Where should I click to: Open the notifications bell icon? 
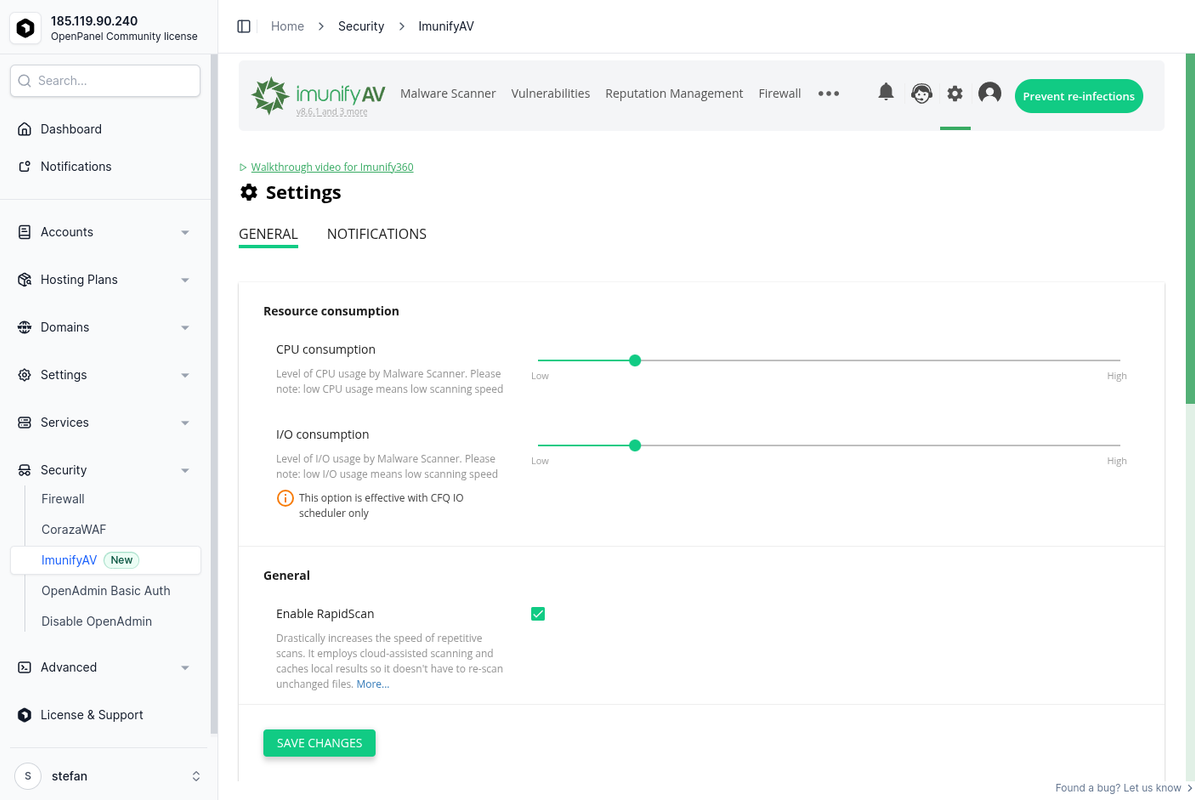pos(886,92)
